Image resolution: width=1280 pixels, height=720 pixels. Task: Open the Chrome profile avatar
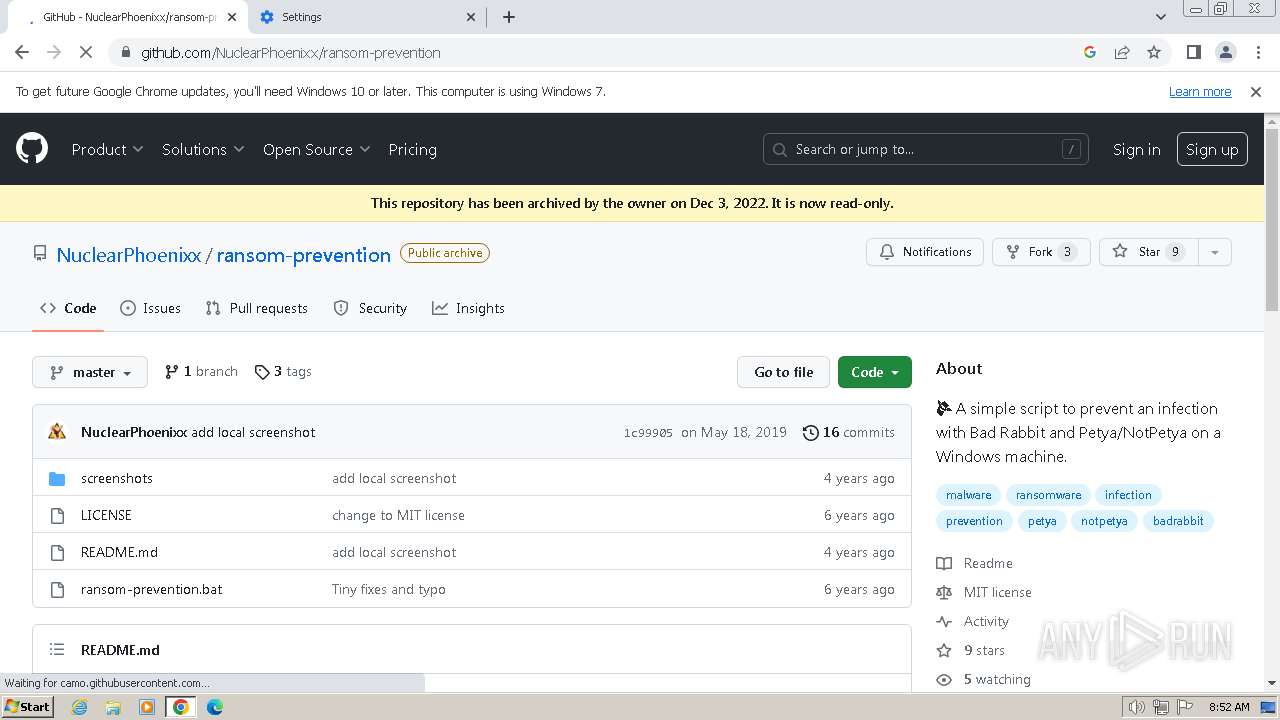1225,52
